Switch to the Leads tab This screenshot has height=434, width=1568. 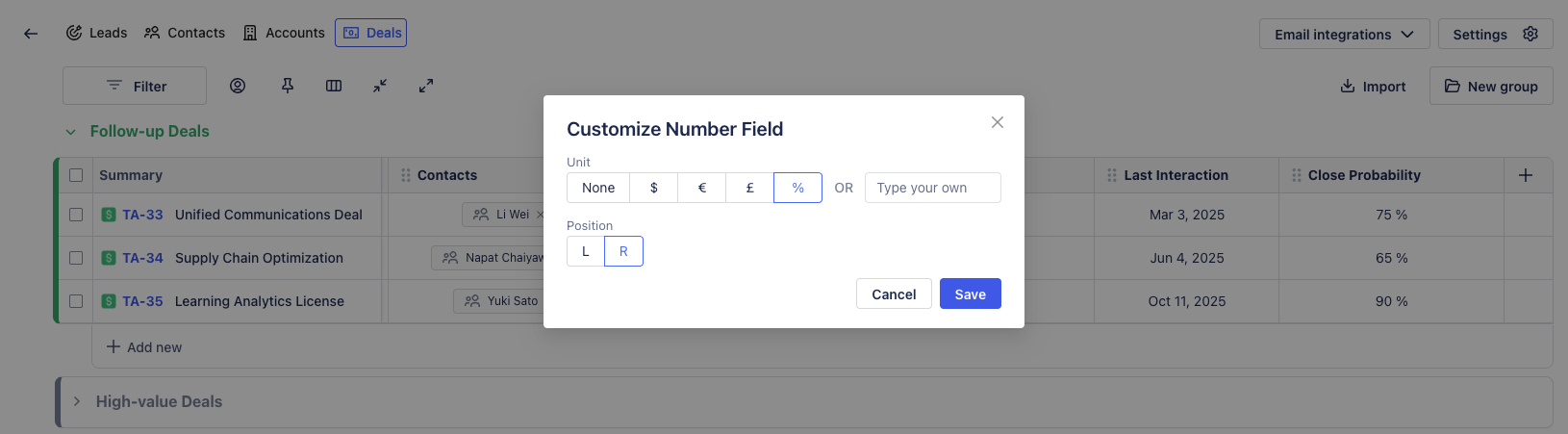tap(97, 33)
